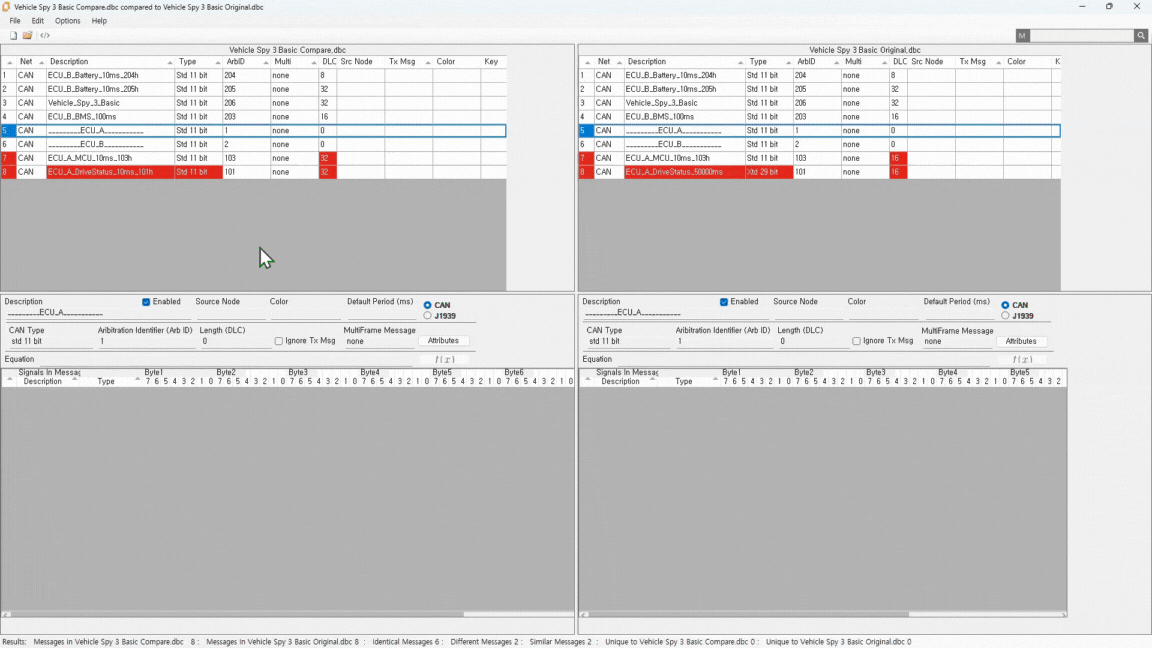Click the left panel f(x) equation icon
Screen dimensions: 1152x648
click(x=445, y=359)
